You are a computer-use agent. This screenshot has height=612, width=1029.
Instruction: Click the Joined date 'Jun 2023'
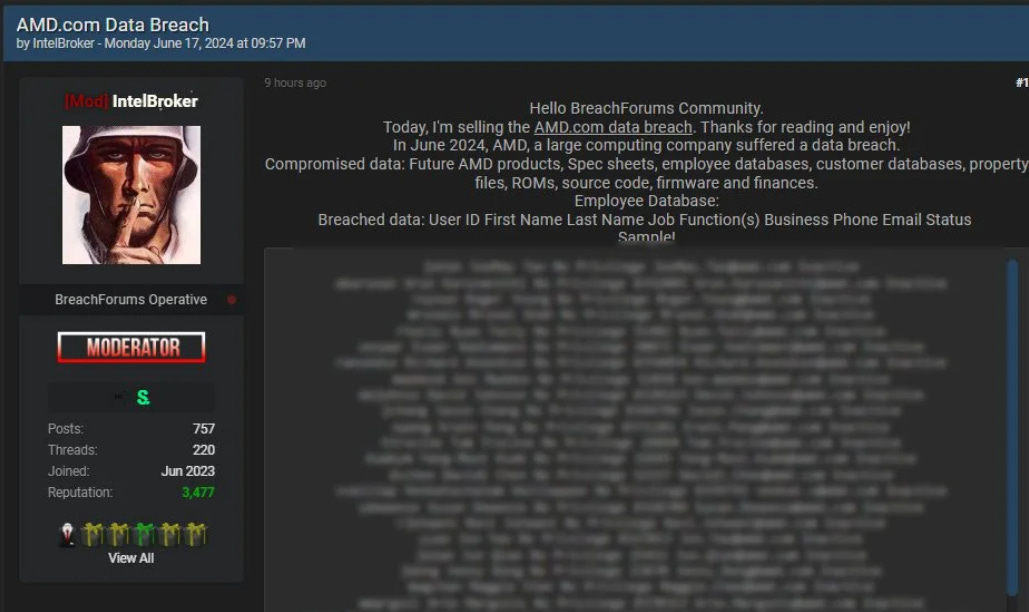(x=188, y=471)
